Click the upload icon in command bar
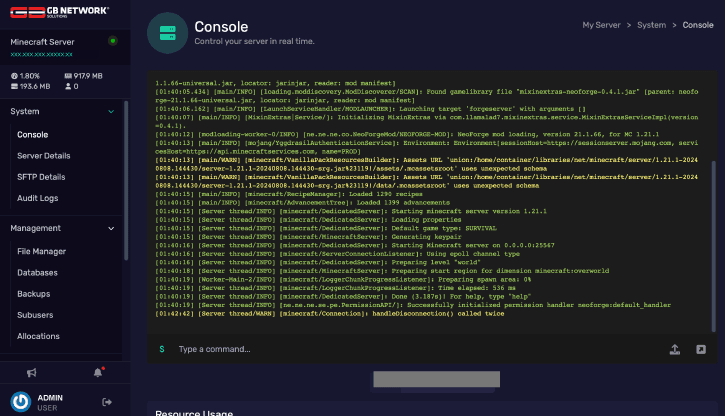The width and height of the screenshot is (725, 416). pos(675,349)
